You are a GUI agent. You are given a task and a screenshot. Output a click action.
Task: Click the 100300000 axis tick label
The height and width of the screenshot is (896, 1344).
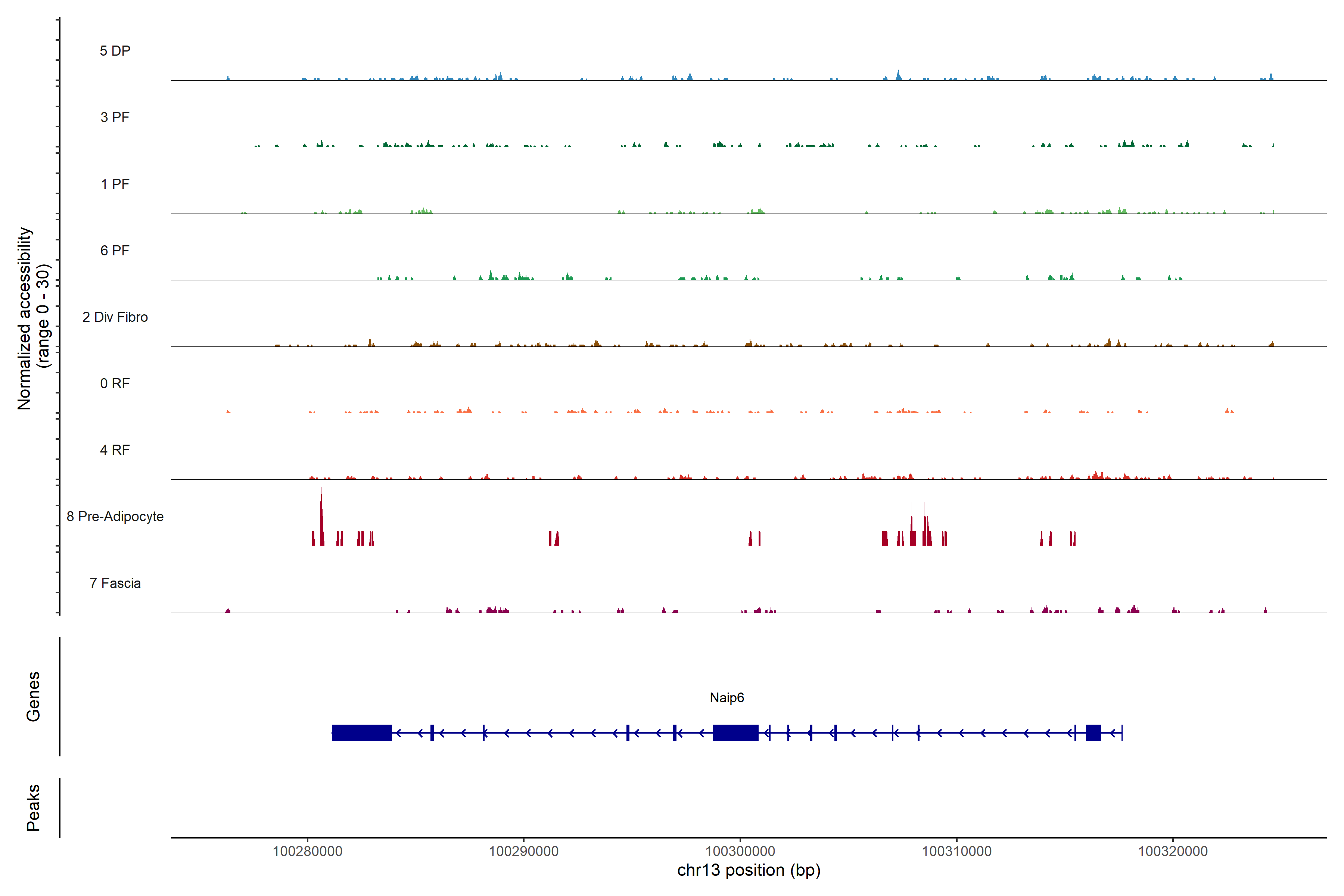tap(740, 851)
